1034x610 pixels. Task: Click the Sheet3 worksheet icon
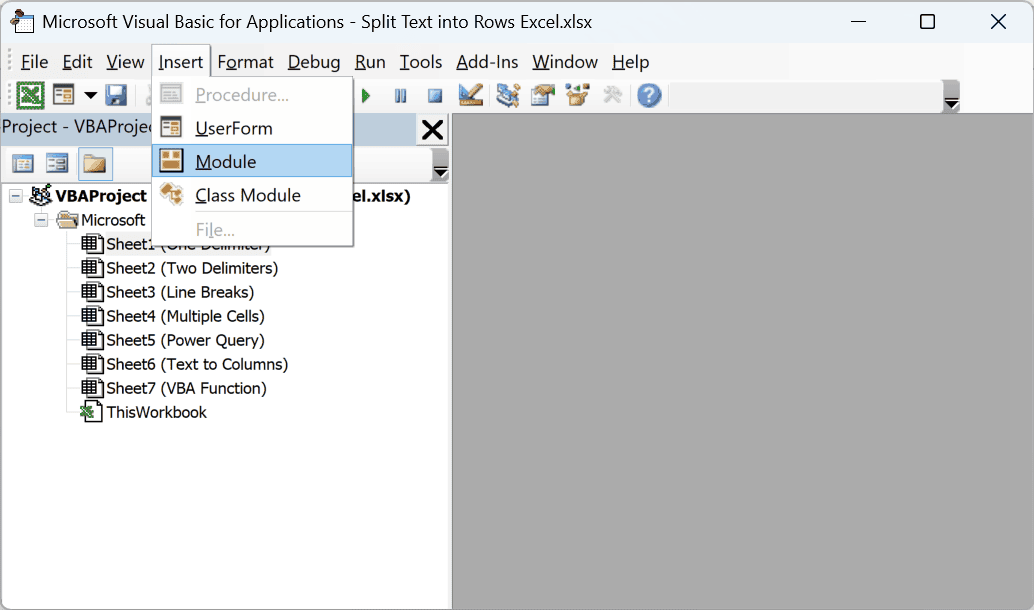point(92,291)
